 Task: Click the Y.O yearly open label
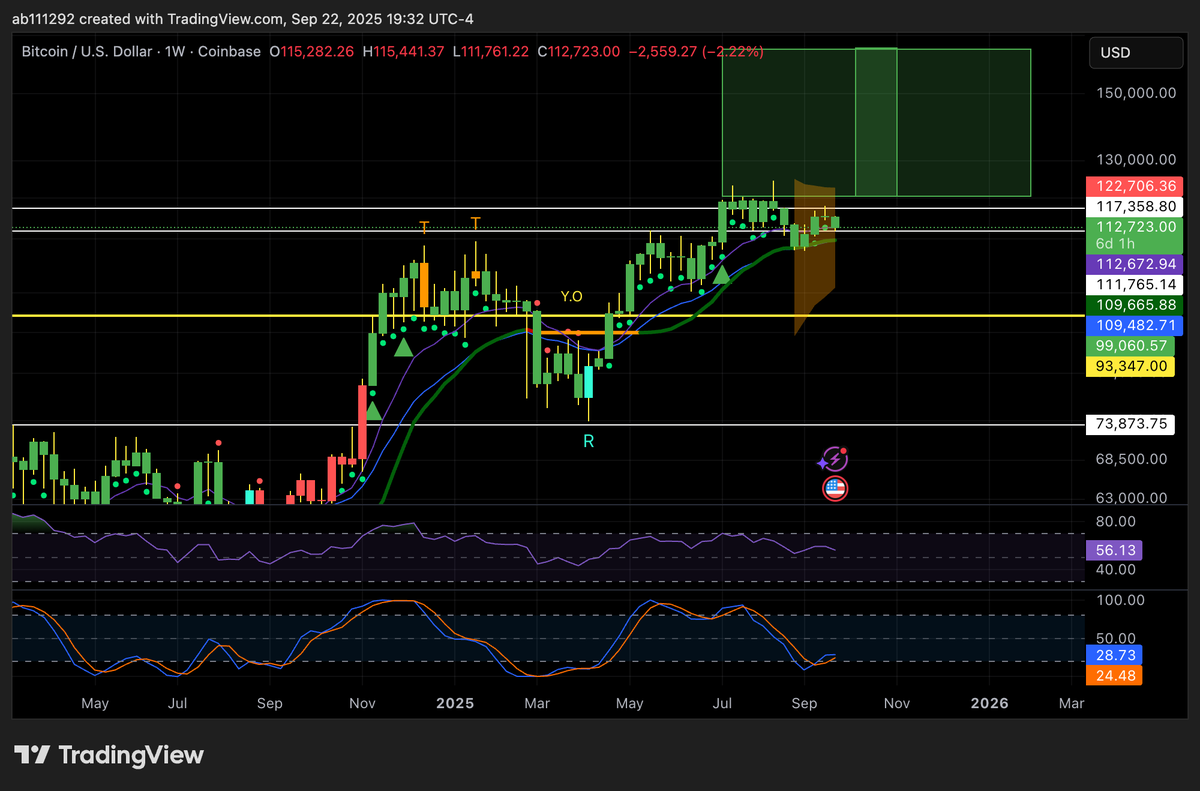coord(571,297)
